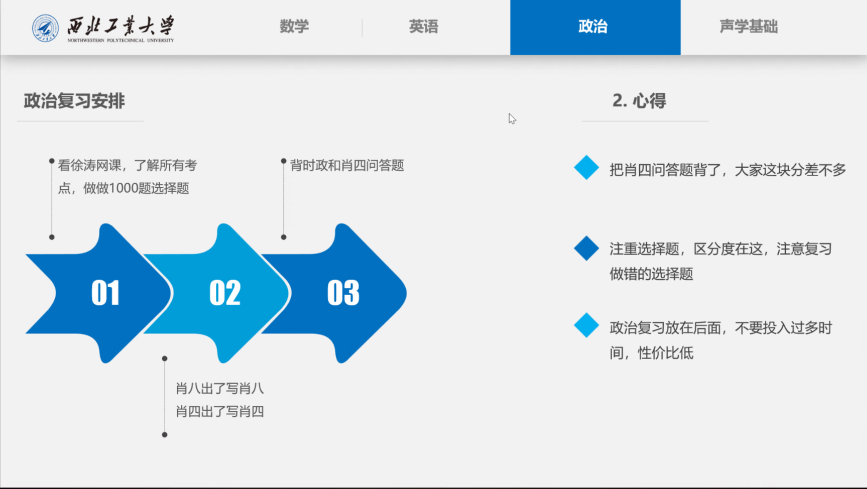867x489 pixels.
Task: Open the 英语 tab
Action: pos(423,27)
